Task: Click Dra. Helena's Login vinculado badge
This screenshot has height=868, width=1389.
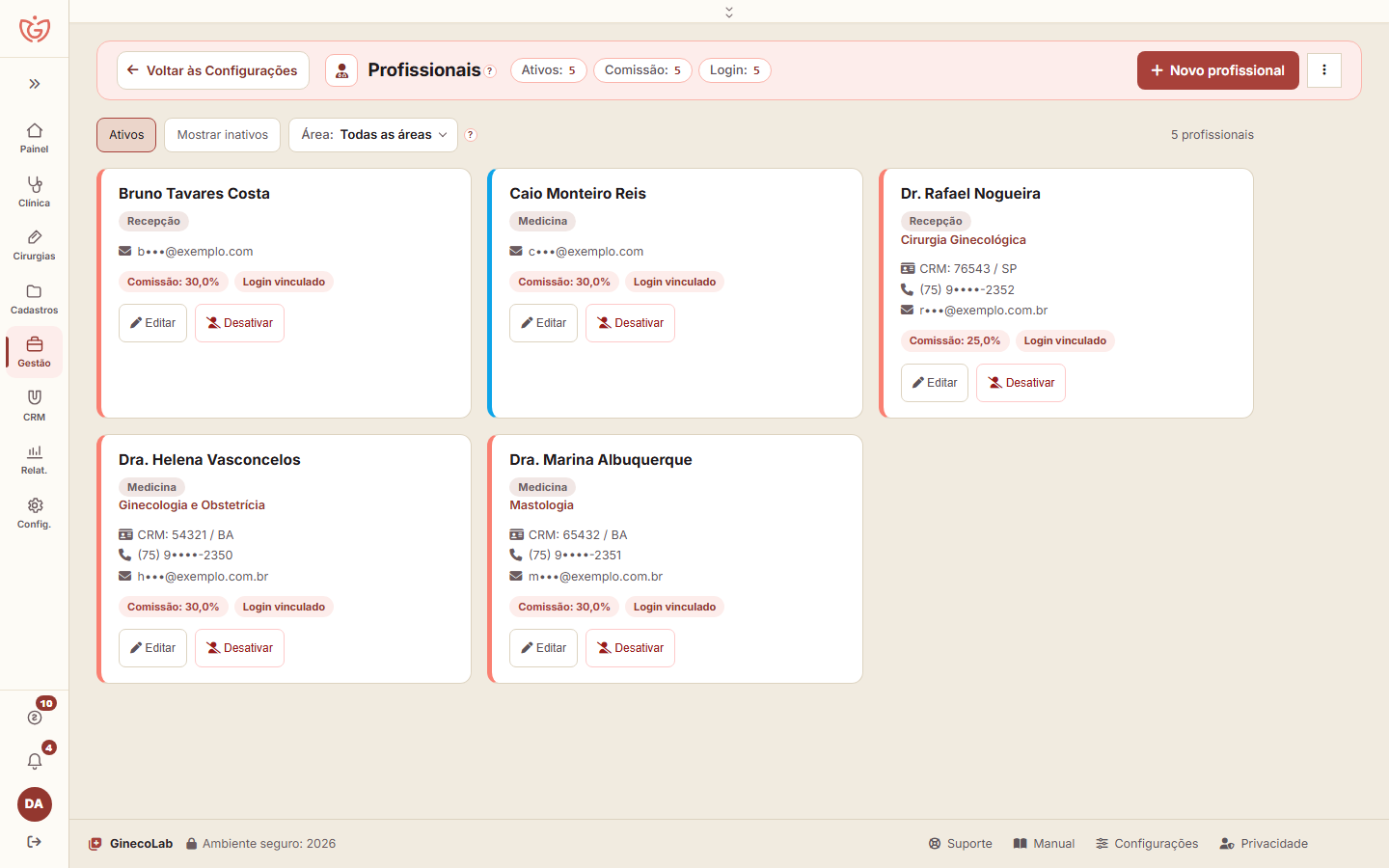Action: coord(284,607)
